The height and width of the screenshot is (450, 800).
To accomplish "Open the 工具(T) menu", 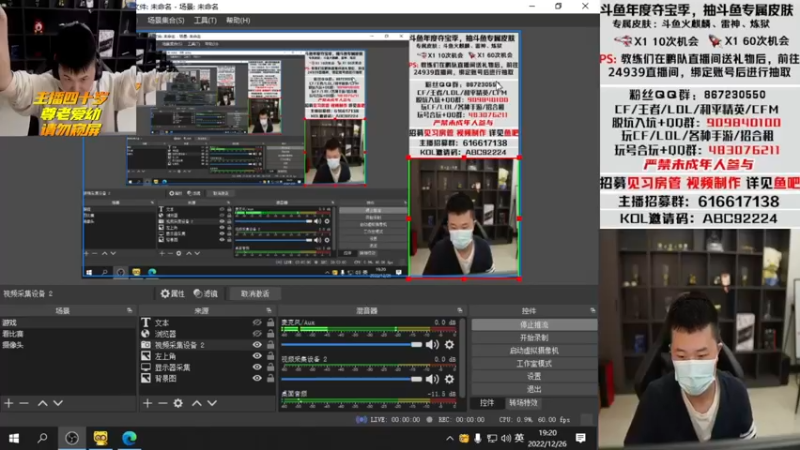I will coord(205,20).
